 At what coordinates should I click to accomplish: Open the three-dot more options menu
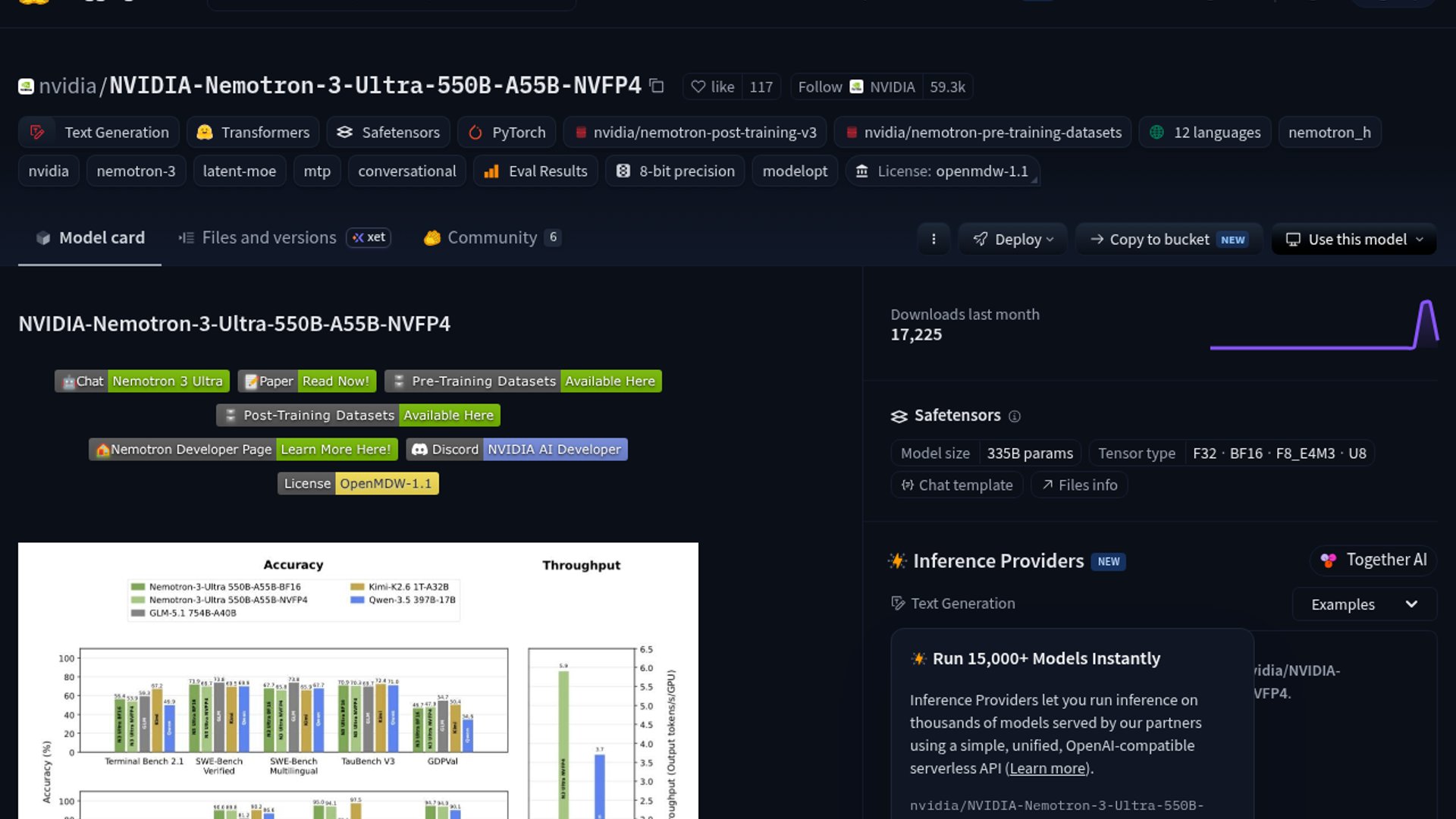pos(934,240)
